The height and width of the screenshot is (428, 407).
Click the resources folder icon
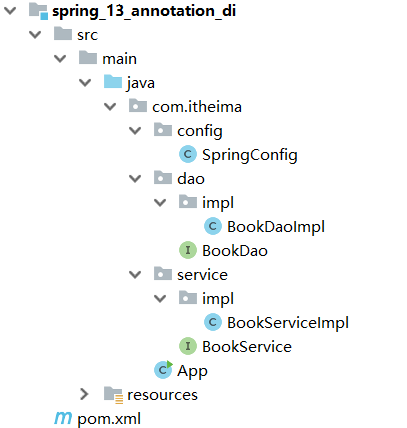click(x=113, y=395)
